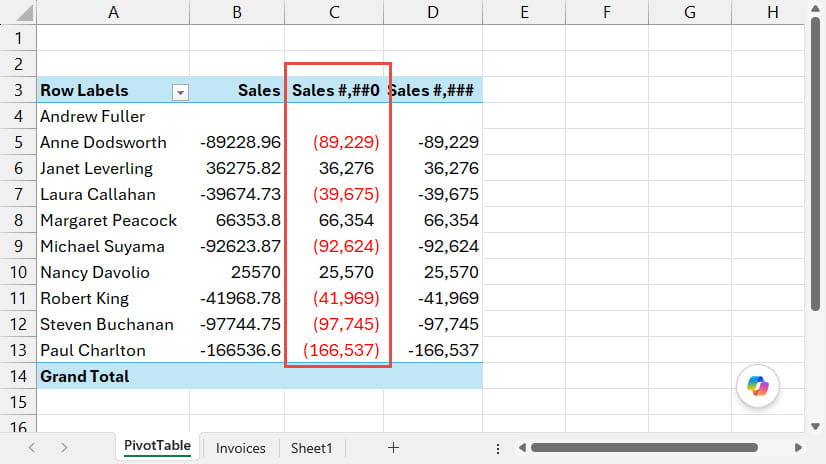The height and width of the screenshot is (464, 826).
Task: Select the cell with -92623.87
Action: click(237, 246)
